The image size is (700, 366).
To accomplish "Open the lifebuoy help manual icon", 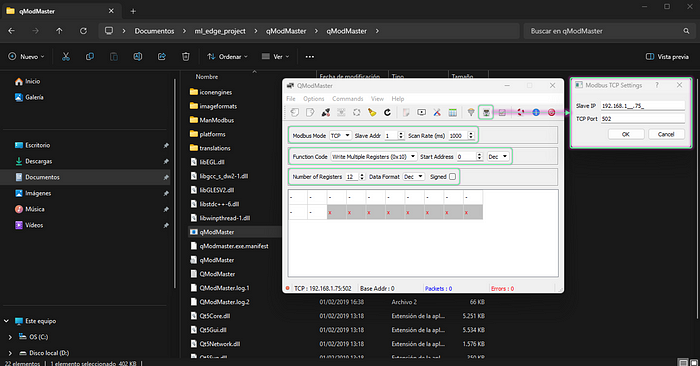I will [x=521, y=112].
